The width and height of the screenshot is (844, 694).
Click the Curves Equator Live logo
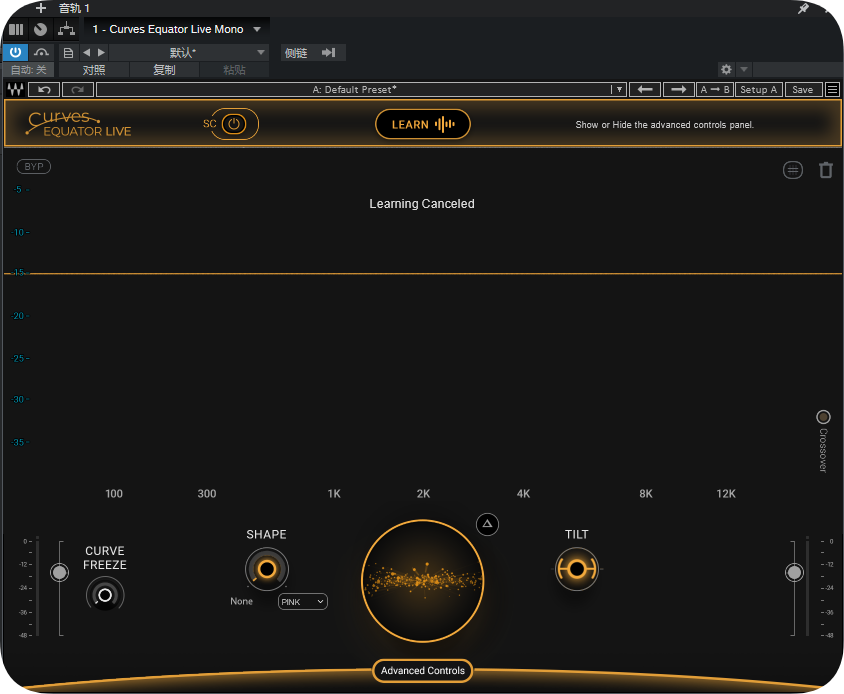click(79, 124)
